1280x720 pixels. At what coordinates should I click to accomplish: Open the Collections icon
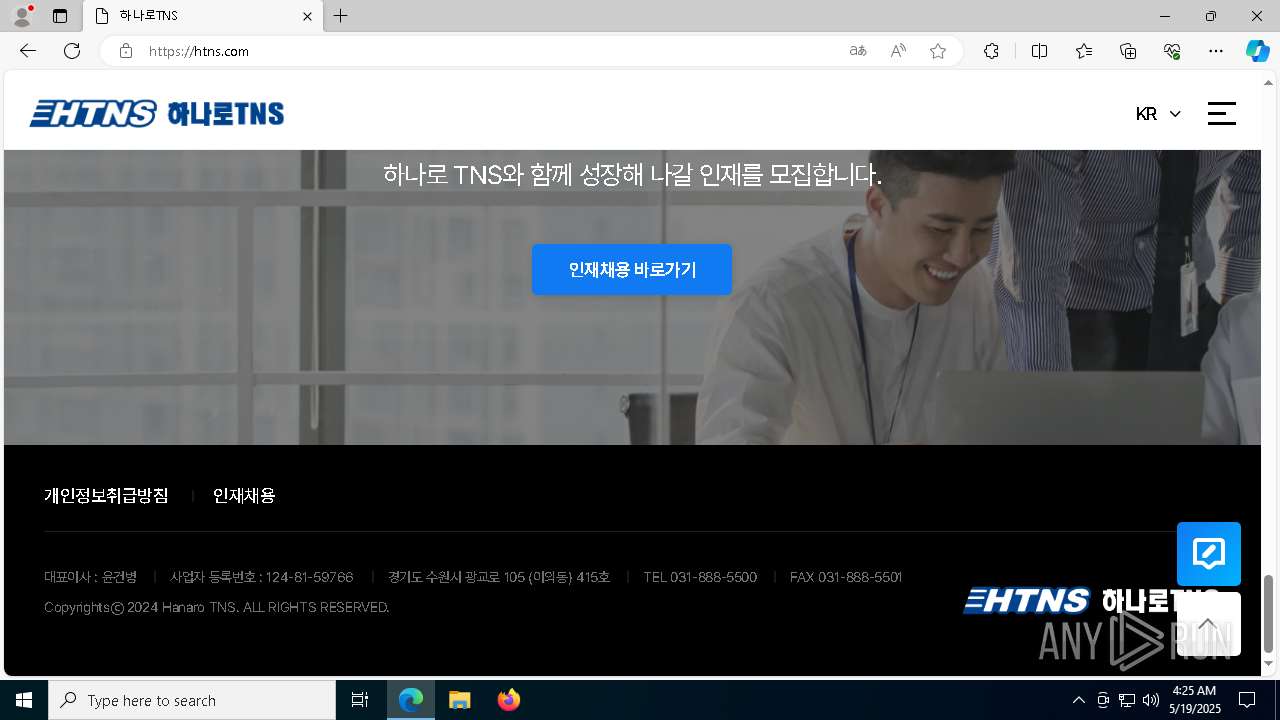[x=1128, y=51]
